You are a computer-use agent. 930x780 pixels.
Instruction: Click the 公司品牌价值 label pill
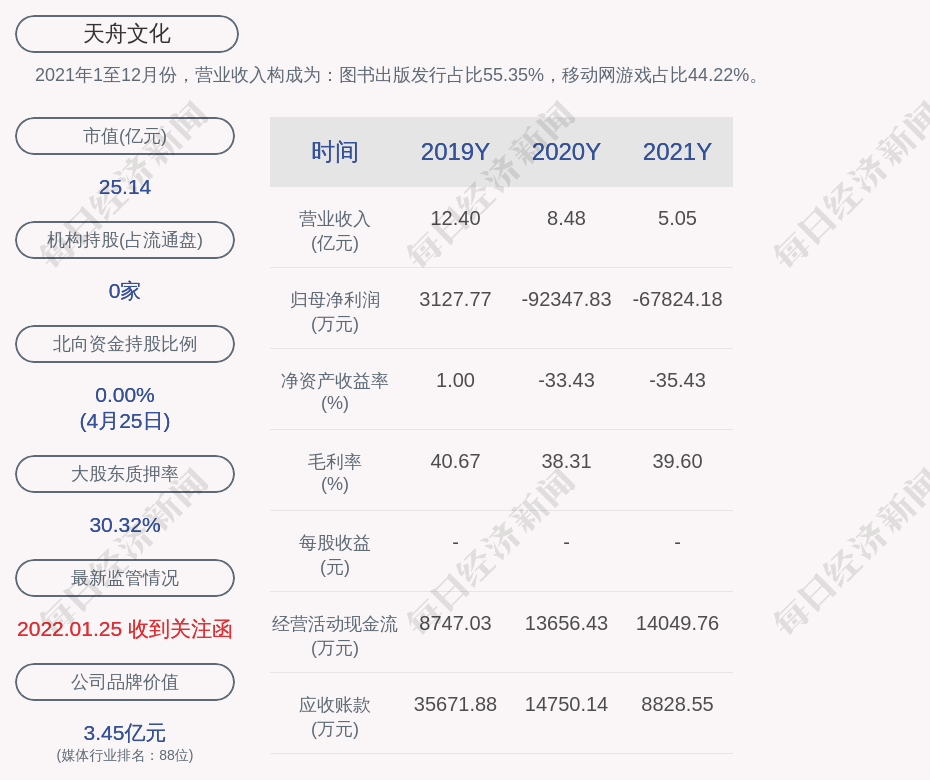(125, 682)
